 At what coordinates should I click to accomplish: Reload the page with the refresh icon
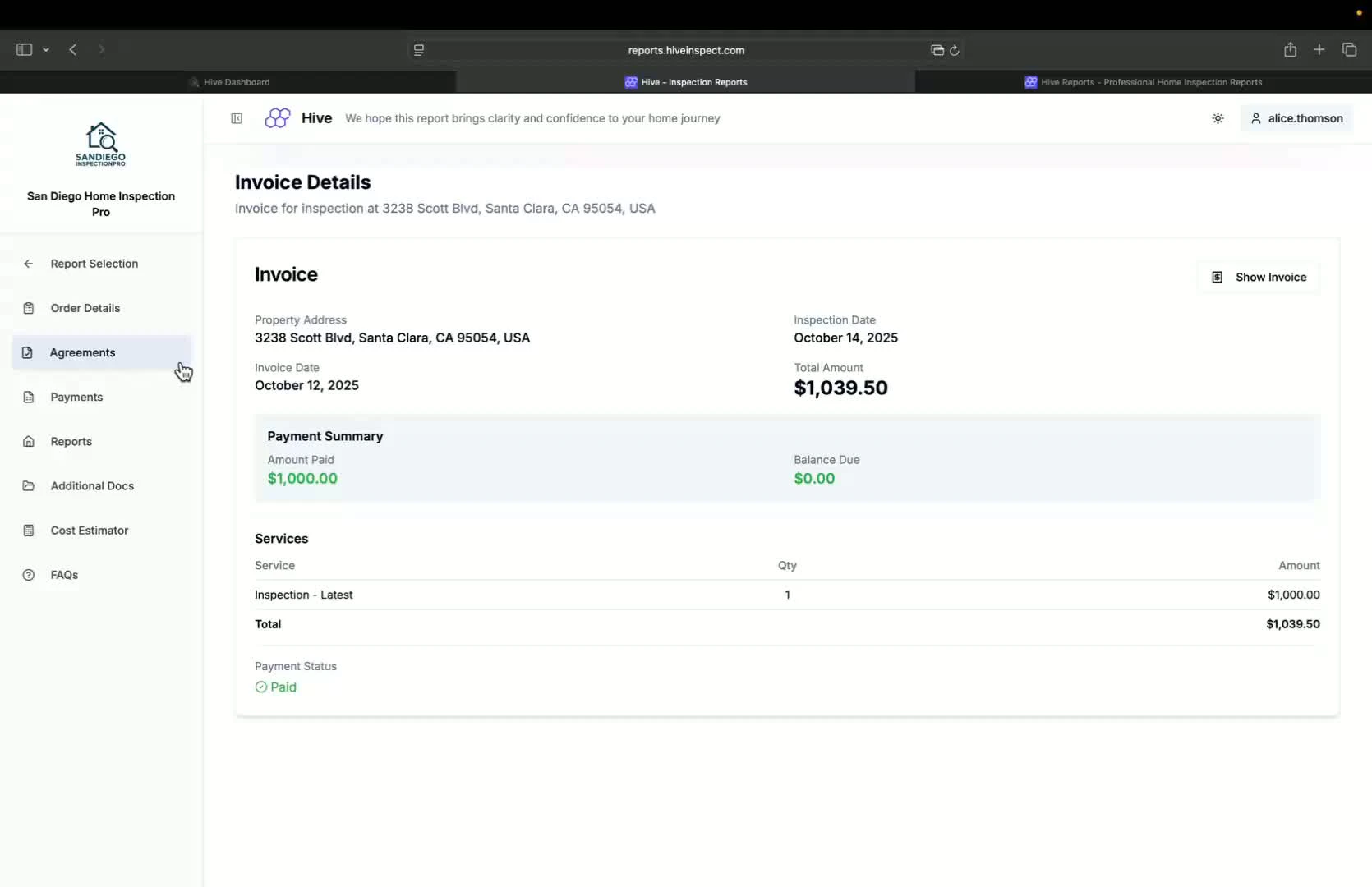[x=955, y=50]
